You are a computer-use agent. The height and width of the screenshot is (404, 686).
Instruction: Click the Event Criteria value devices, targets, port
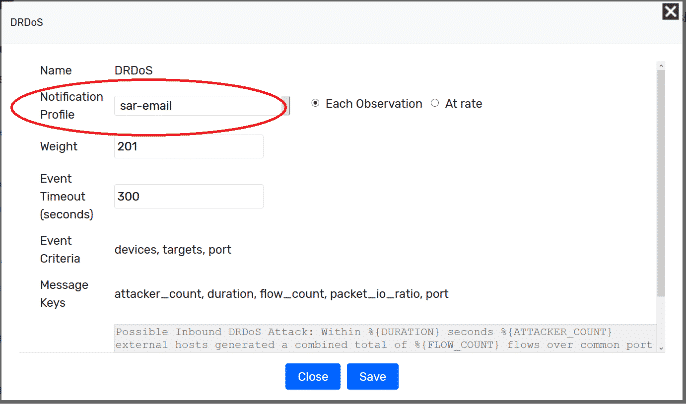[173, 250]
